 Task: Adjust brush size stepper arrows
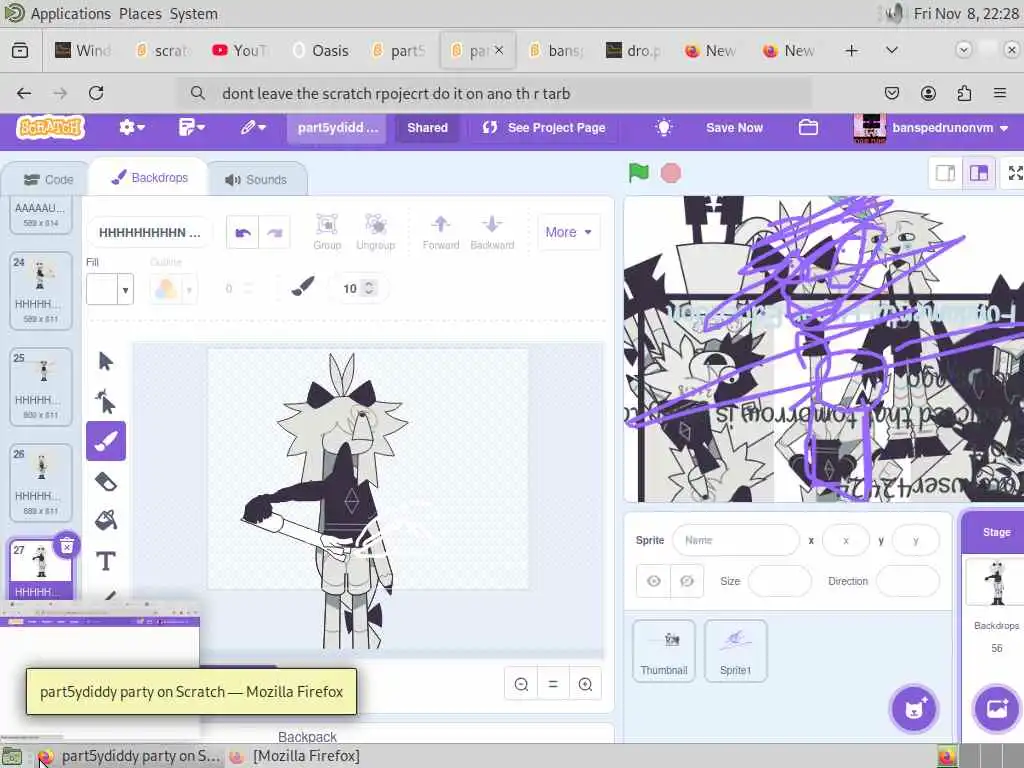pyautogui.click(x=369, y=288)
